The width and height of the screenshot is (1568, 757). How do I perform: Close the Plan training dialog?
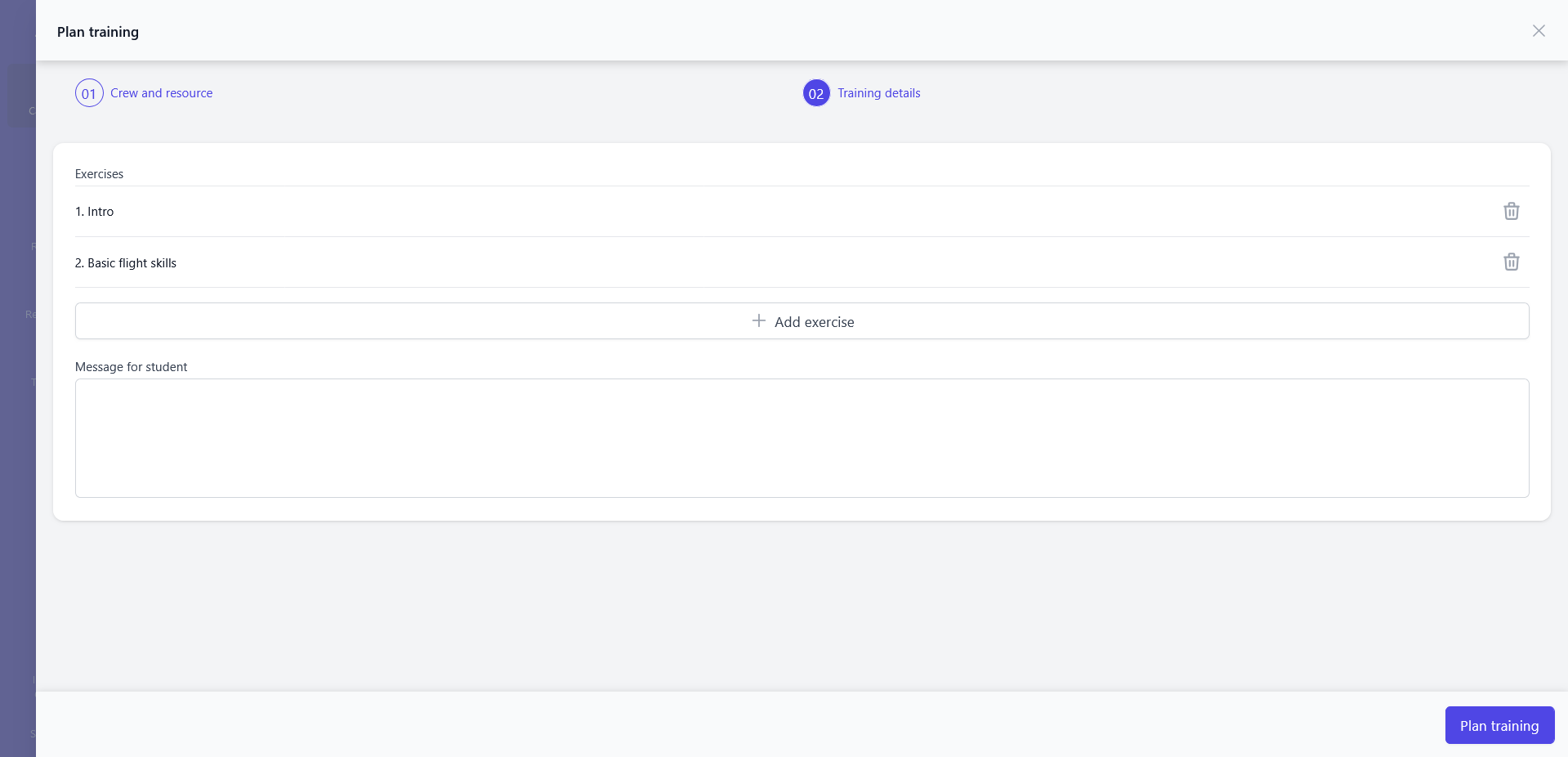click(1539, 31)
